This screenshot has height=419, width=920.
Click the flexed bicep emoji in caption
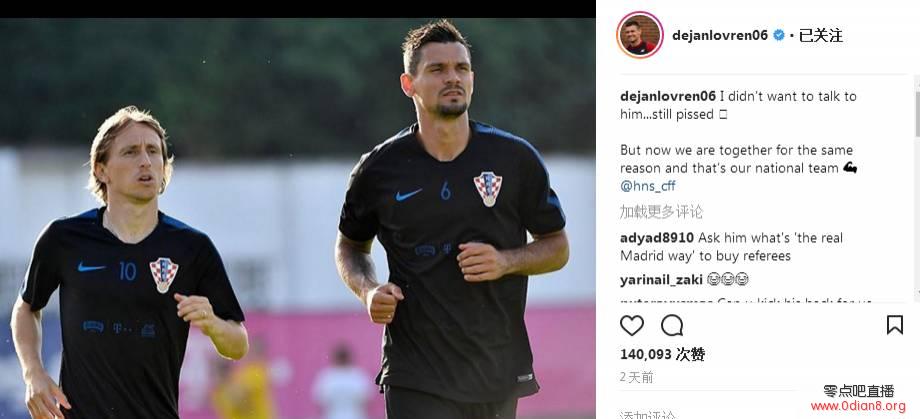(x=850, y=168)
